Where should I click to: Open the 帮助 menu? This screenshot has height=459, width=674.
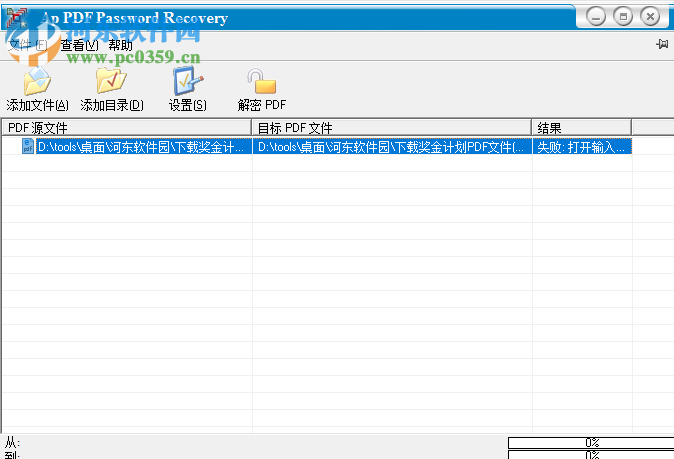point(120,45)
